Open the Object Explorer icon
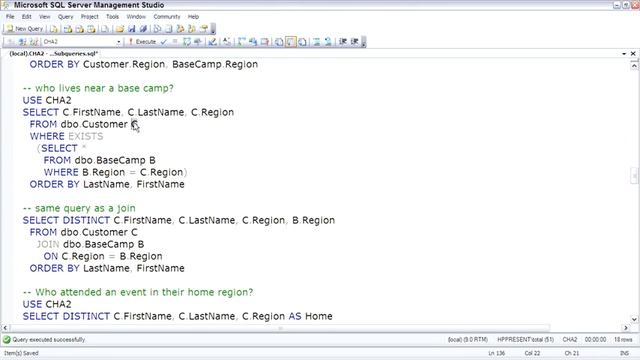Screen dimensions: 640x360 pyautogui.click(x=180, y=29)
